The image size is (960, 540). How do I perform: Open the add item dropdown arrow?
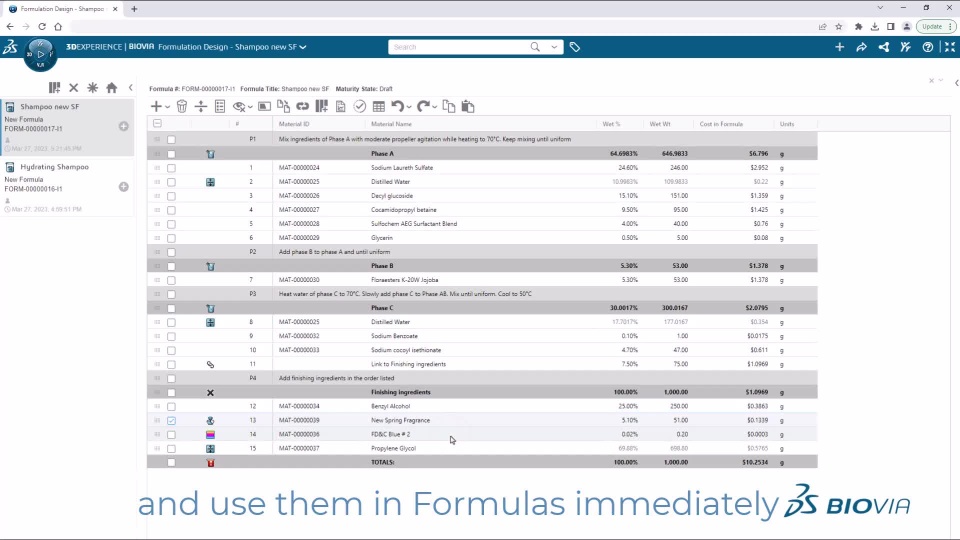click(167, 107)
